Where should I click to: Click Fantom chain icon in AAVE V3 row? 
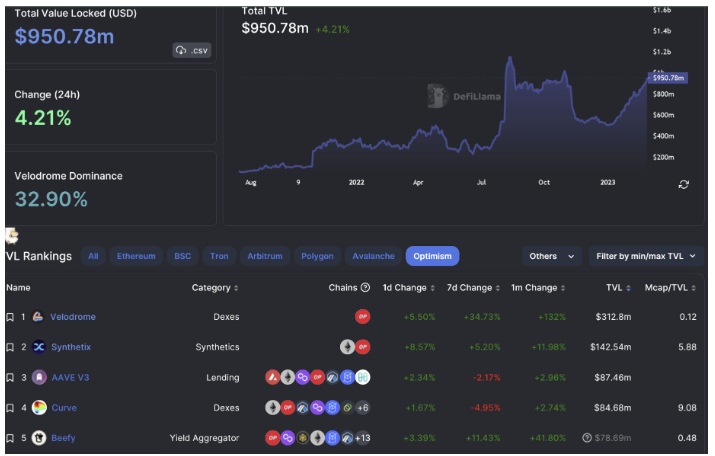[x=347, y=377]
